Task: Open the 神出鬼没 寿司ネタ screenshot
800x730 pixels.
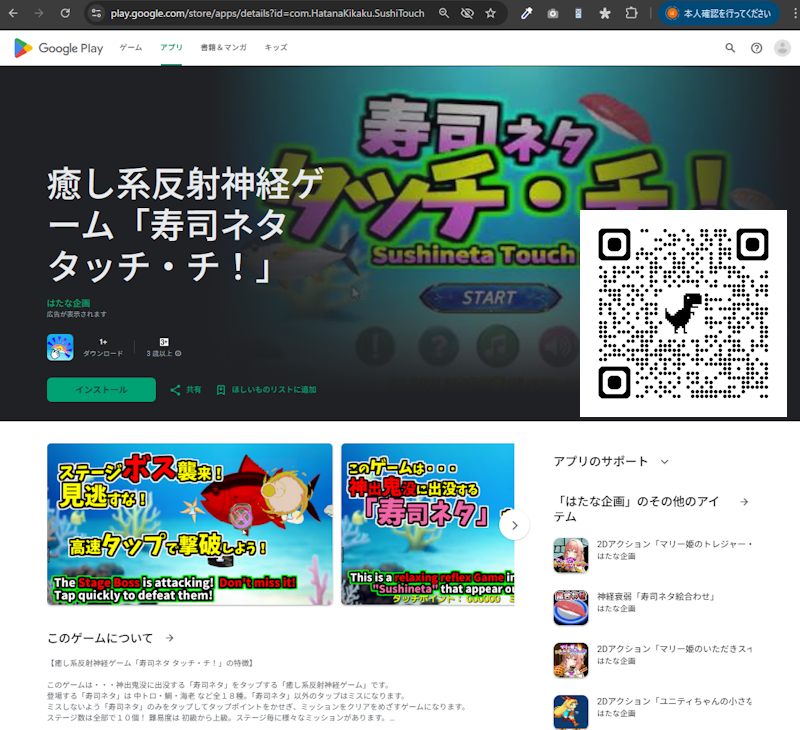Action: [428, 524]
